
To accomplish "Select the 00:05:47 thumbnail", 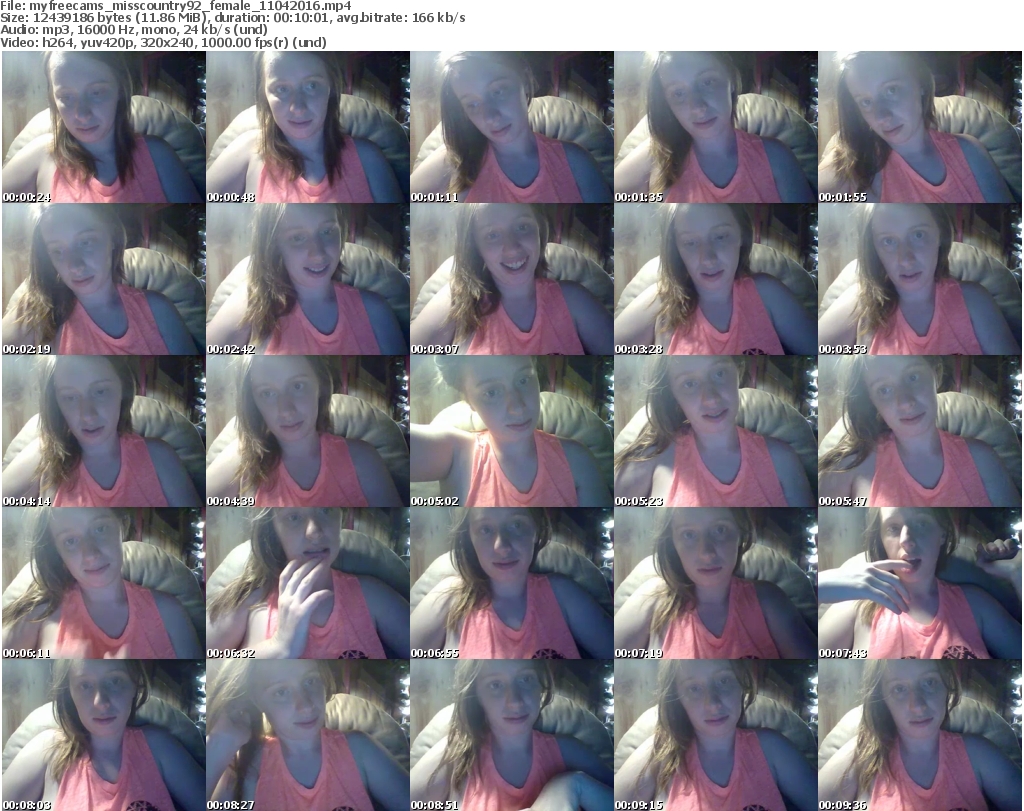I will tap(919, 431).
